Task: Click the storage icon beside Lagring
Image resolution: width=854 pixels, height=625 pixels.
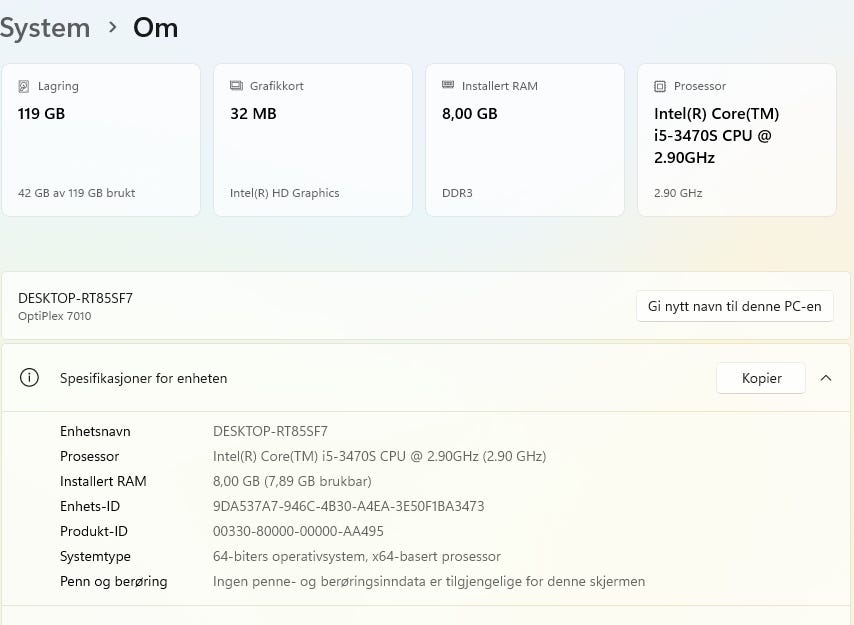Action: (24, 86)
